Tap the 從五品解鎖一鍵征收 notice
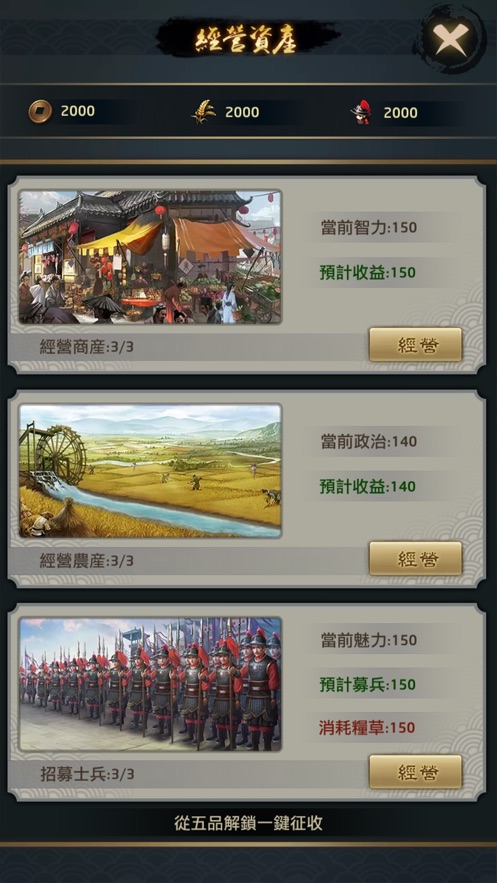 pyautogui.click(x=248, y=823)
